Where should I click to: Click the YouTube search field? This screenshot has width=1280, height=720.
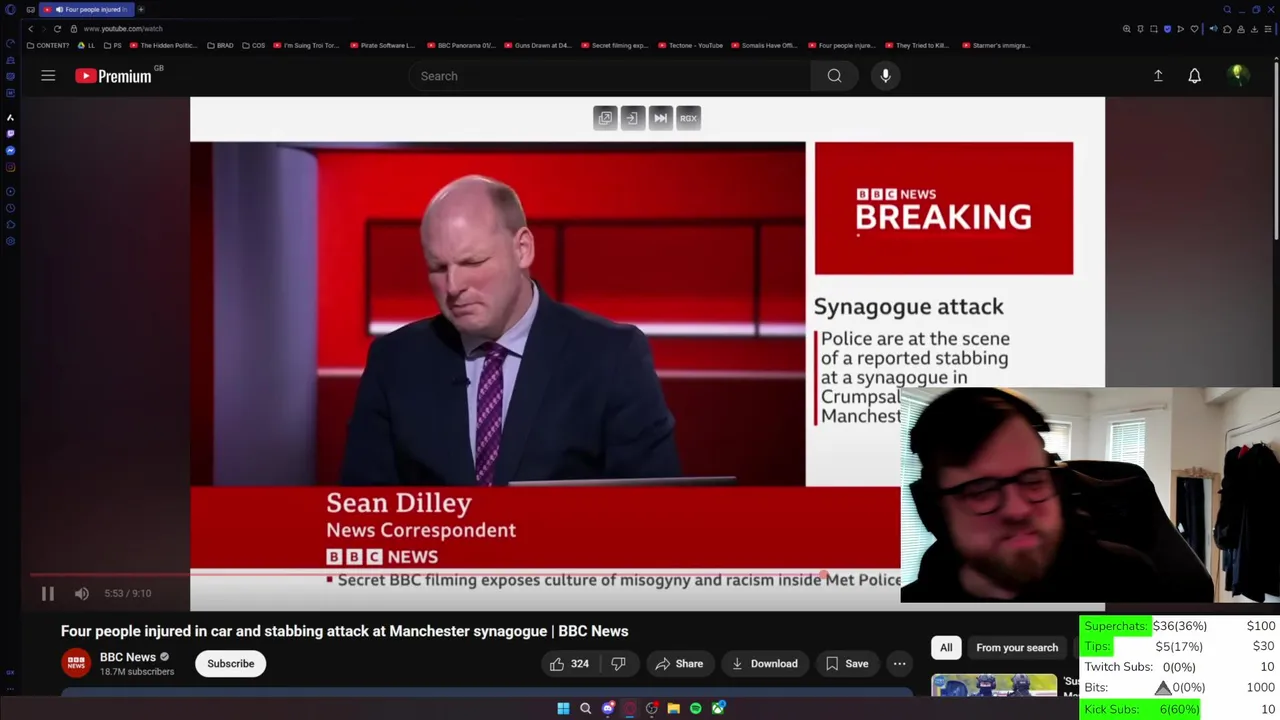[610, 76]
